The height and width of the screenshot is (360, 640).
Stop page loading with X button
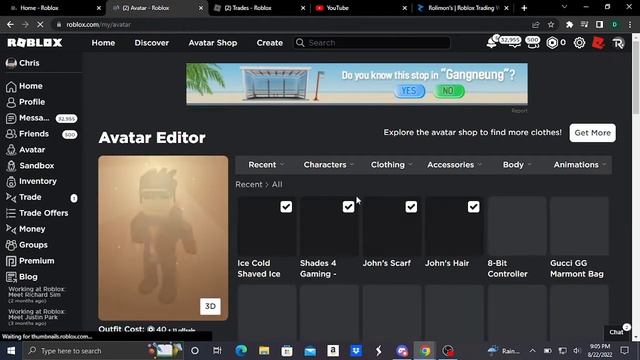point(40,24)
